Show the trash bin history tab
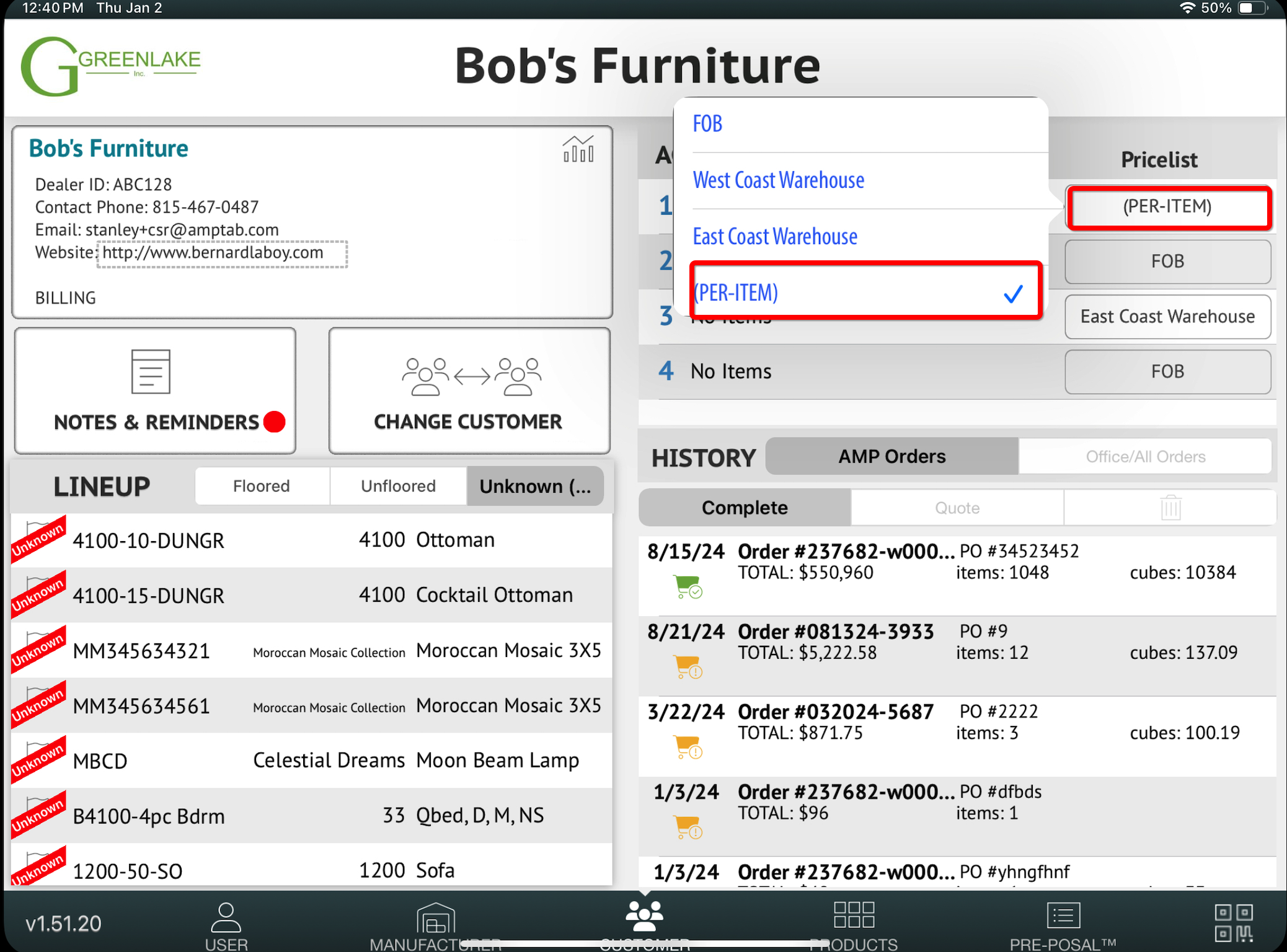This screenshot has height=952, width=1287. (x=1170, y=508)
